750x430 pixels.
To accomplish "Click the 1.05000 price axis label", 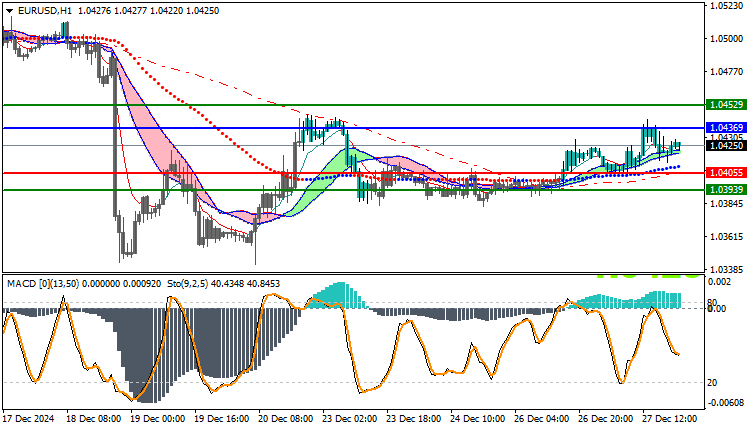I will click(727, 39).
